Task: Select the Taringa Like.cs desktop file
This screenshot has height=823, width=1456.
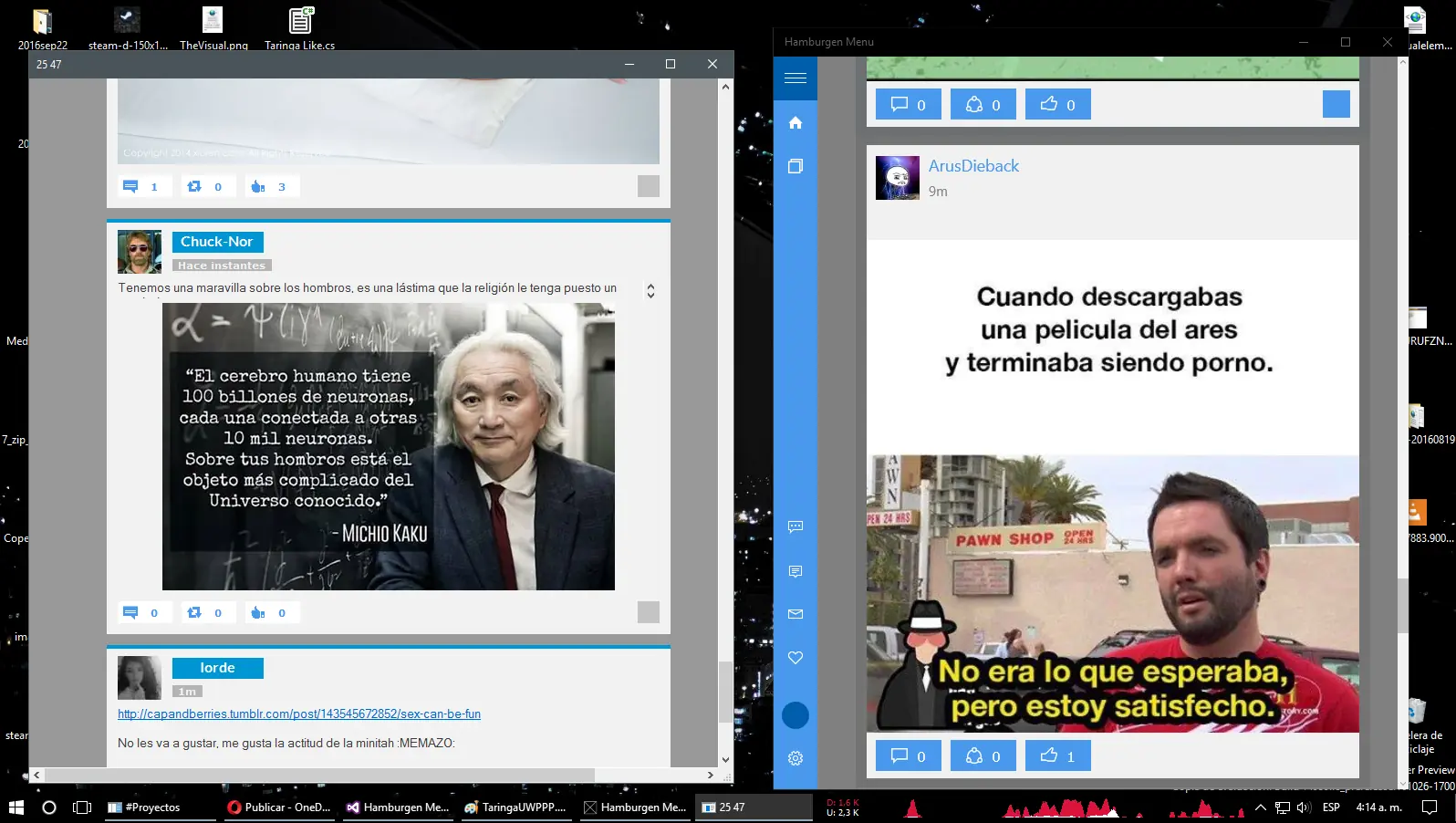Action: (x=300, y=29)
